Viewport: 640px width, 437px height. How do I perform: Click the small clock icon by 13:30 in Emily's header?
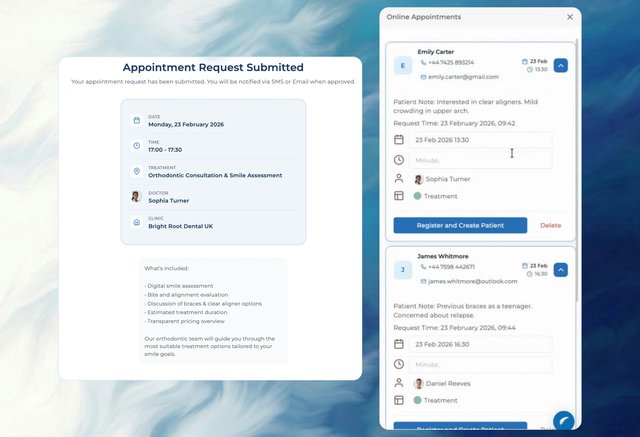pyautogui.click(x=530, y=70)
